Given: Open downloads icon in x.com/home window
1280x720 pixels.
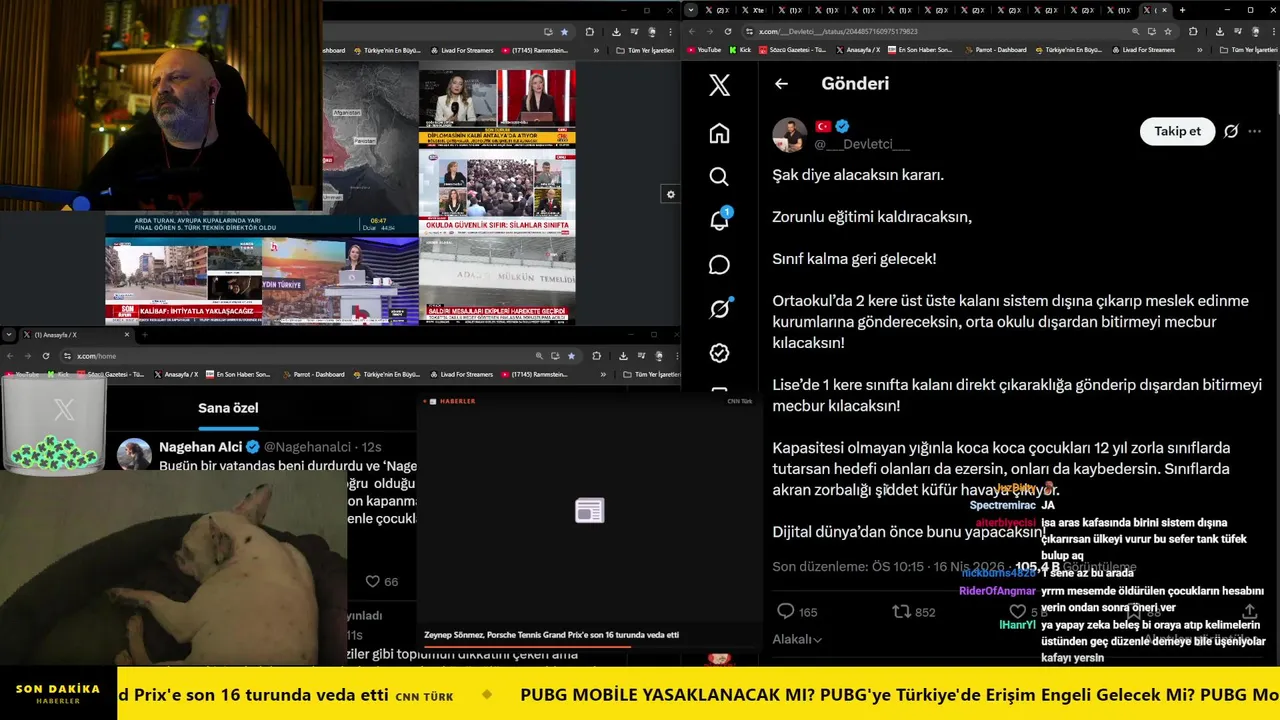Looking at the screenshot, I should pos(623,355).
